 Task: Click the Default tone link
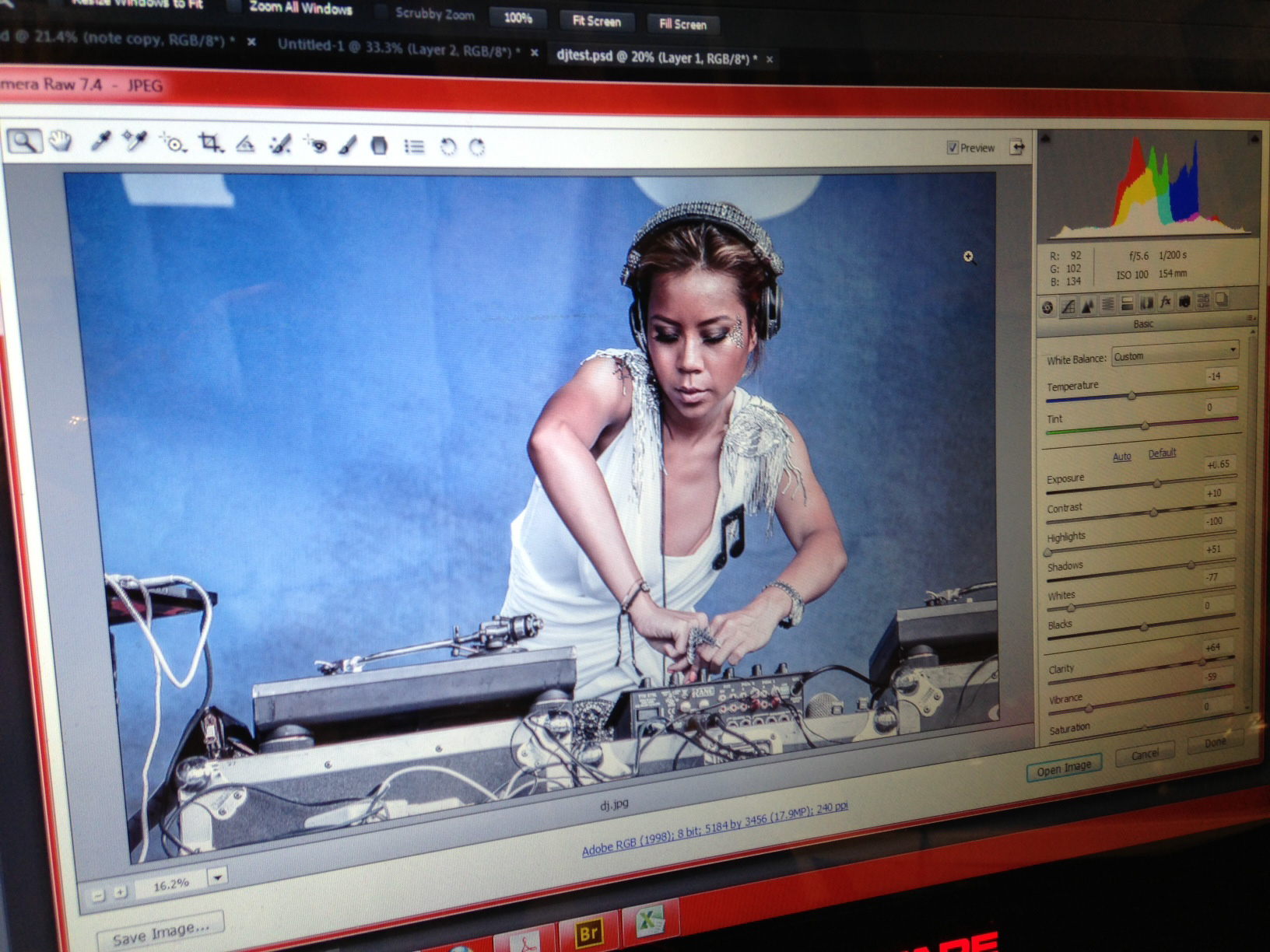(x=1162, y=453)
